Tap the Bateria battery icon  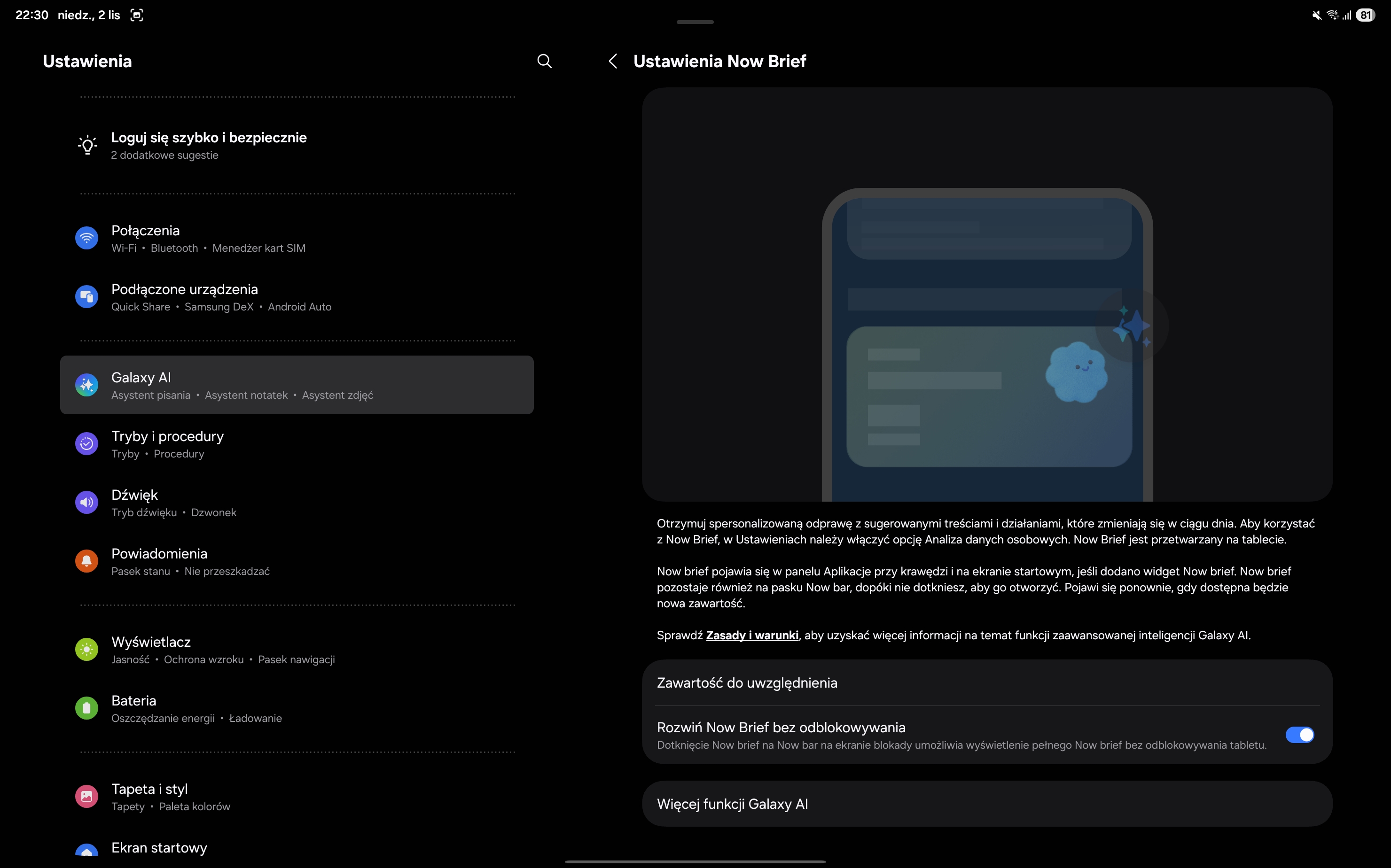[87, 708]
